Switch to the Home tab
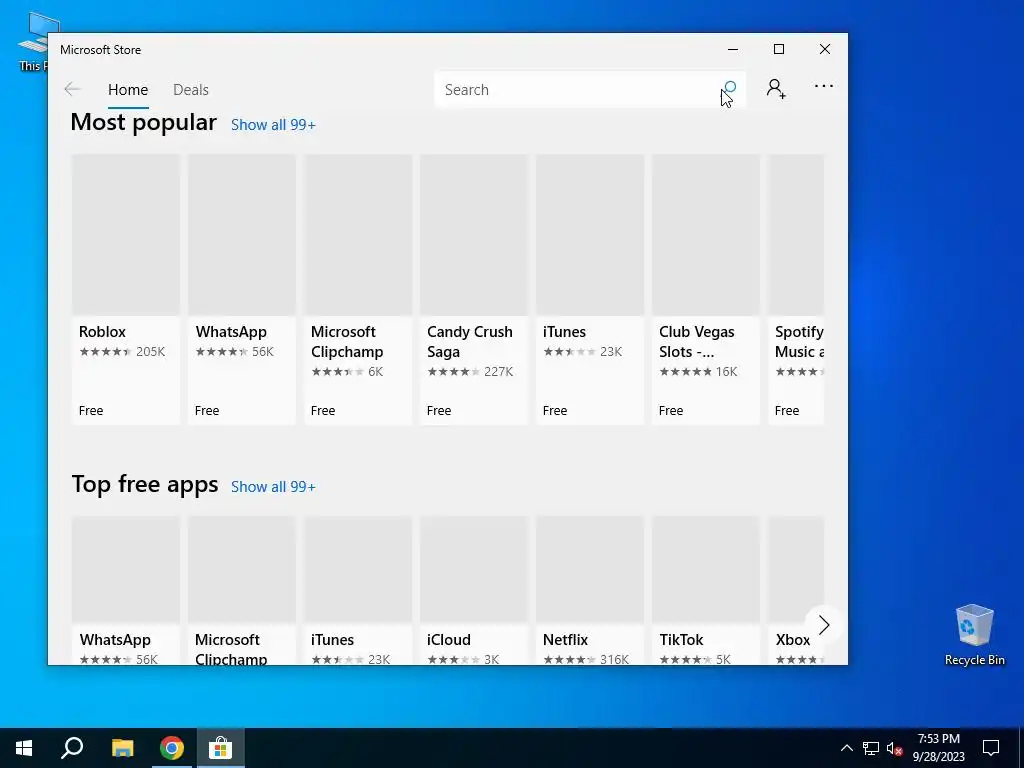This screenshot has width=1024, height=768. coord(128,89)
